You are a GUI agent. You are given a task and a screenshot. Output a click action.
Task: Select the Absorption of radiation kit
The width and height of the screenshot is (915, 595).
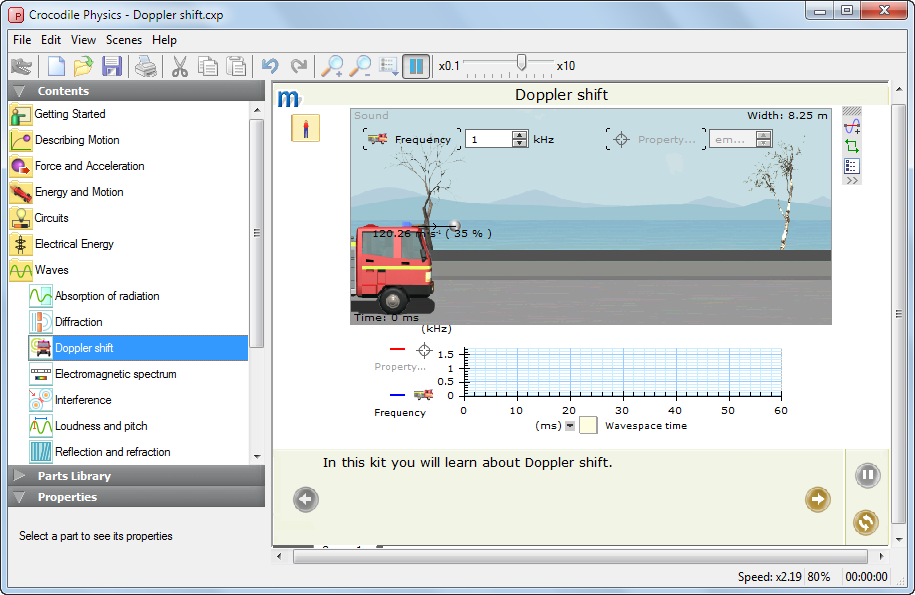point(107,296)
